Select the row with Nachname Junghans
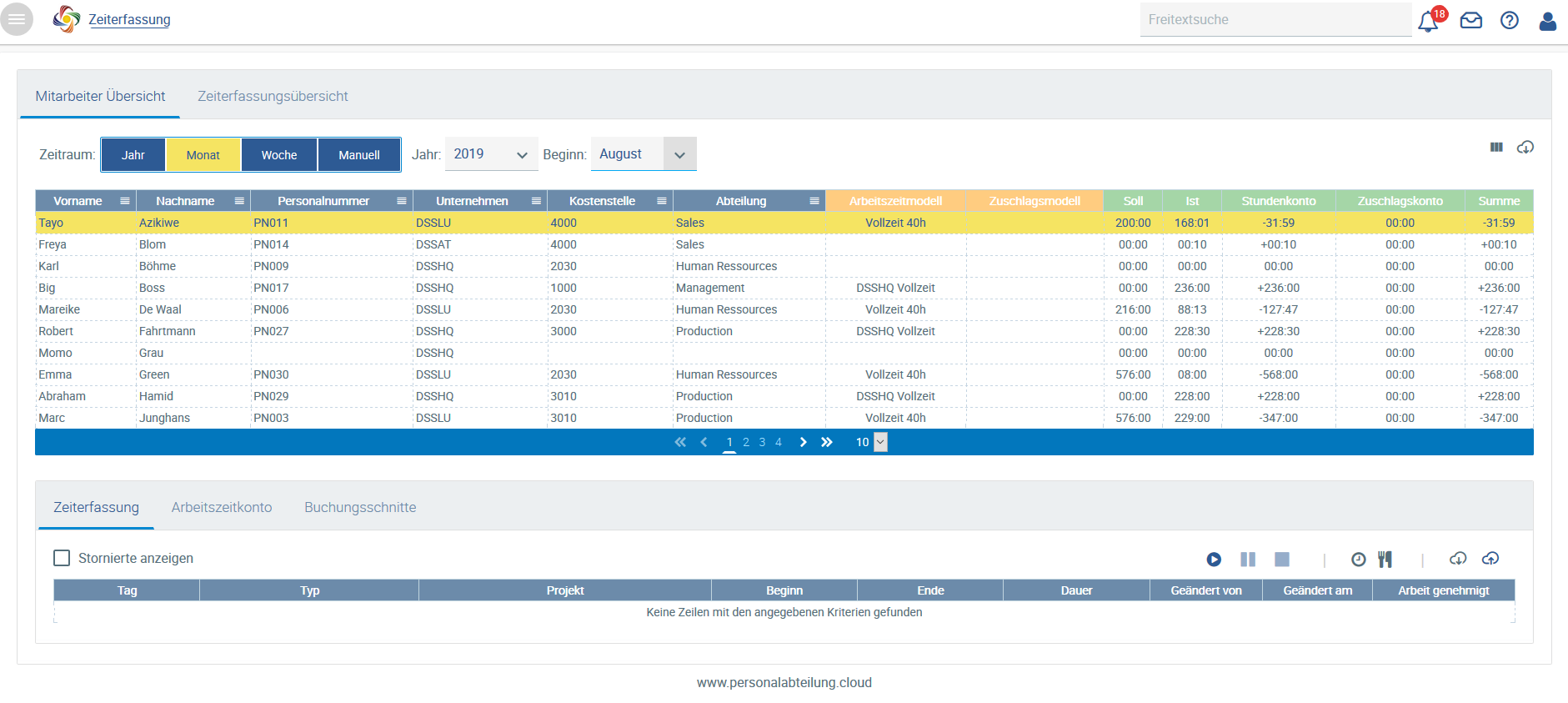 click(784, 418)
